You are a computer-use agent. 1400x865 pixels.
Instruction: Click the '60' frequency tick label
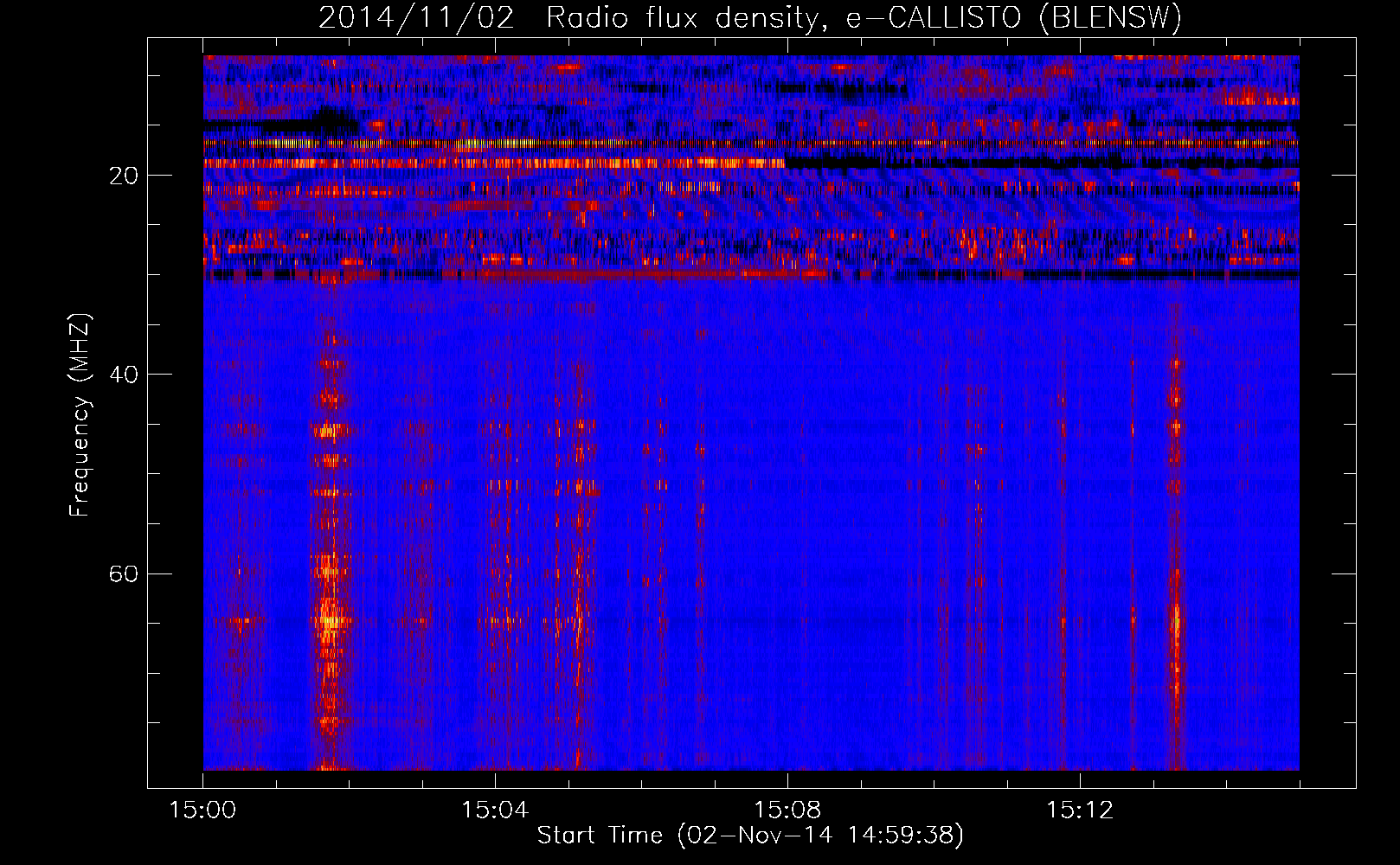pos(124,574)
